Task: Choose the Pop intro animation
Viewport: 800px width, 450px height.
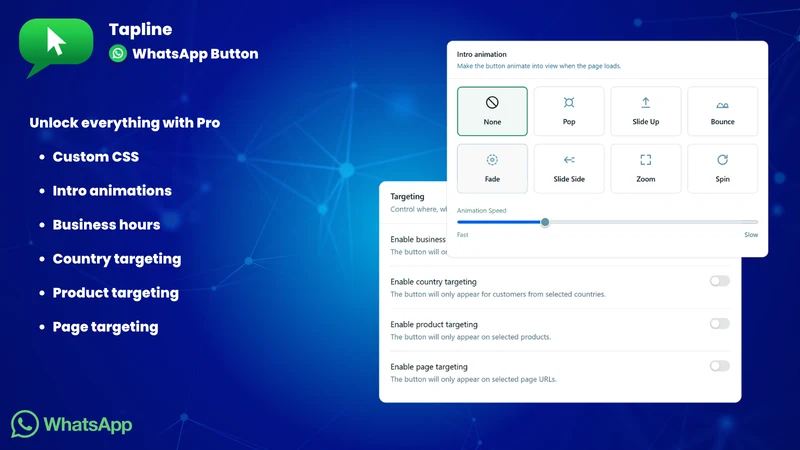Action: pyautogui.click(x=569, y=111)
